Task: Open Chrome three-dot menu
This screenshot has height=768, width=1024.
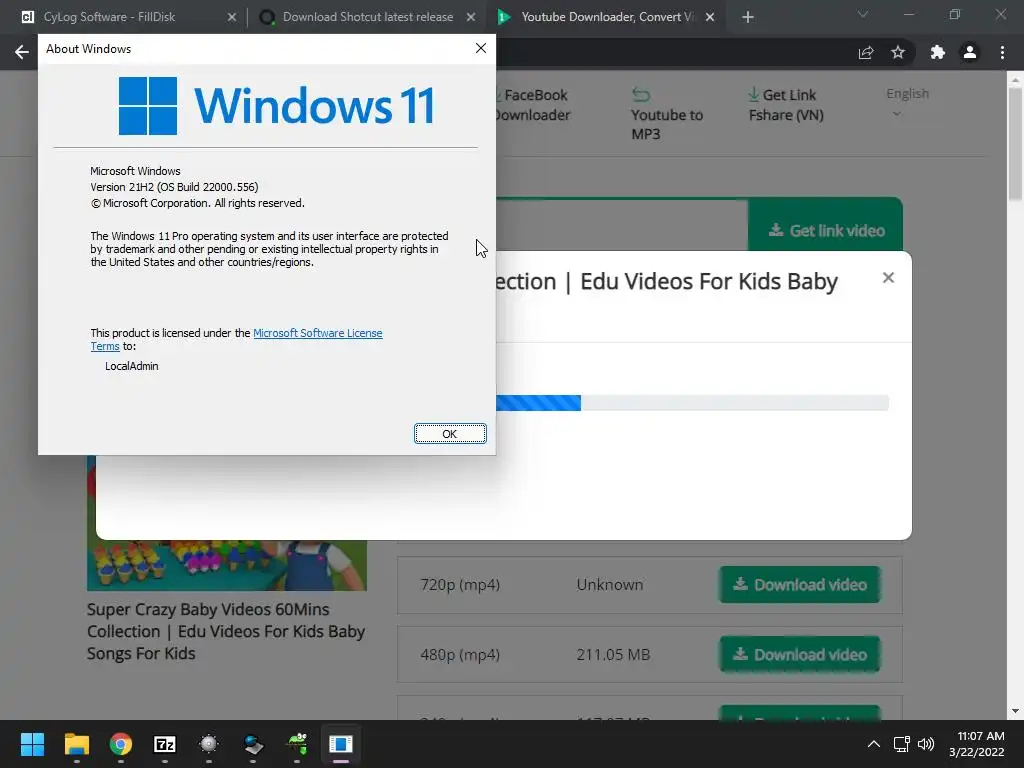Action: click(x=1002, y=52)
